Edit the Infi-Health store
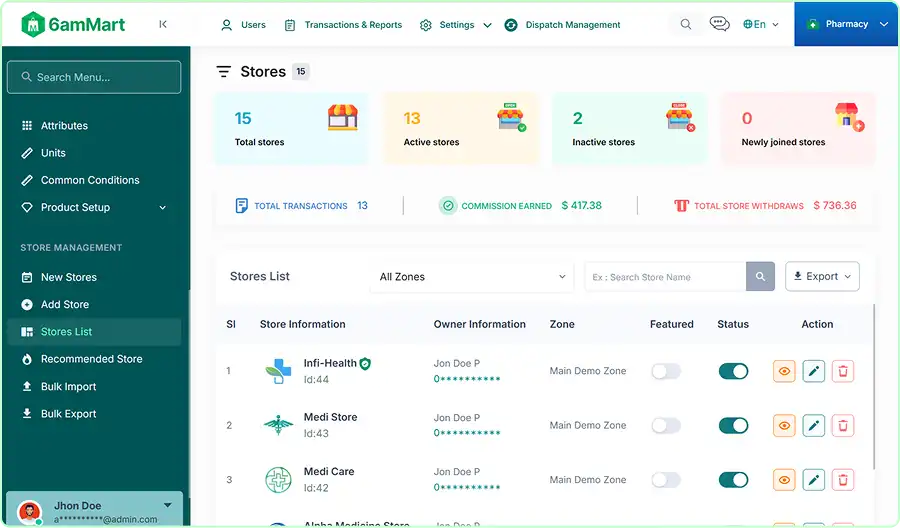 coord(813,371)
